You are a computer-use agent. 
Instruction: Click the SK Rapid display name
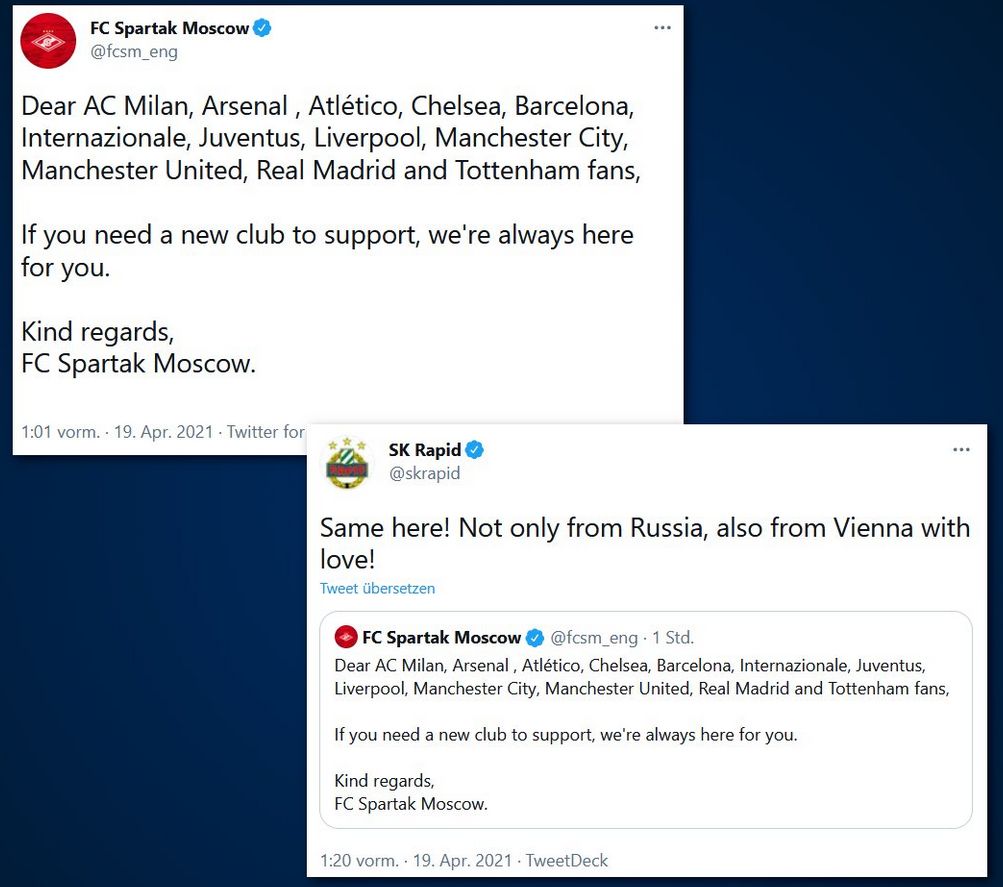[x=424, y=450]
